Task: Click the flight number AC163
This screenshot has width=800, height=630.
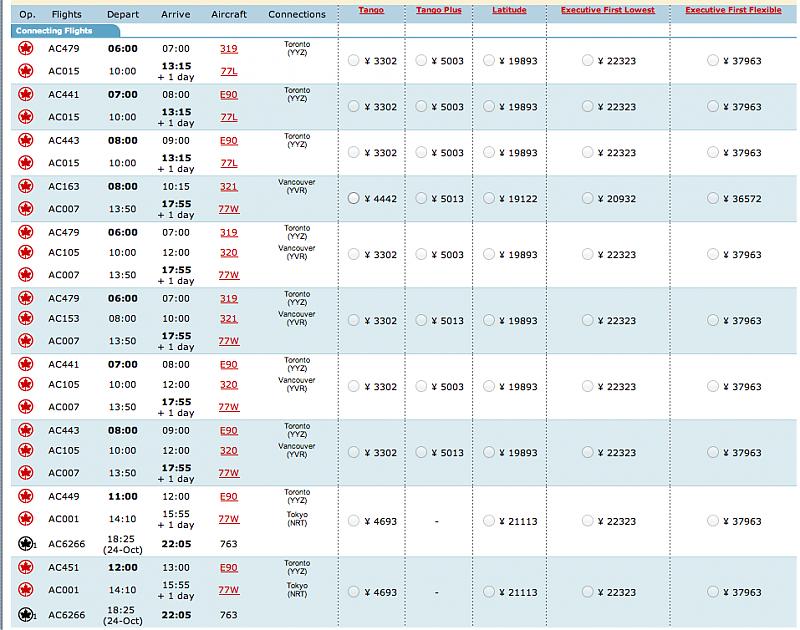Action: point(64,186)
